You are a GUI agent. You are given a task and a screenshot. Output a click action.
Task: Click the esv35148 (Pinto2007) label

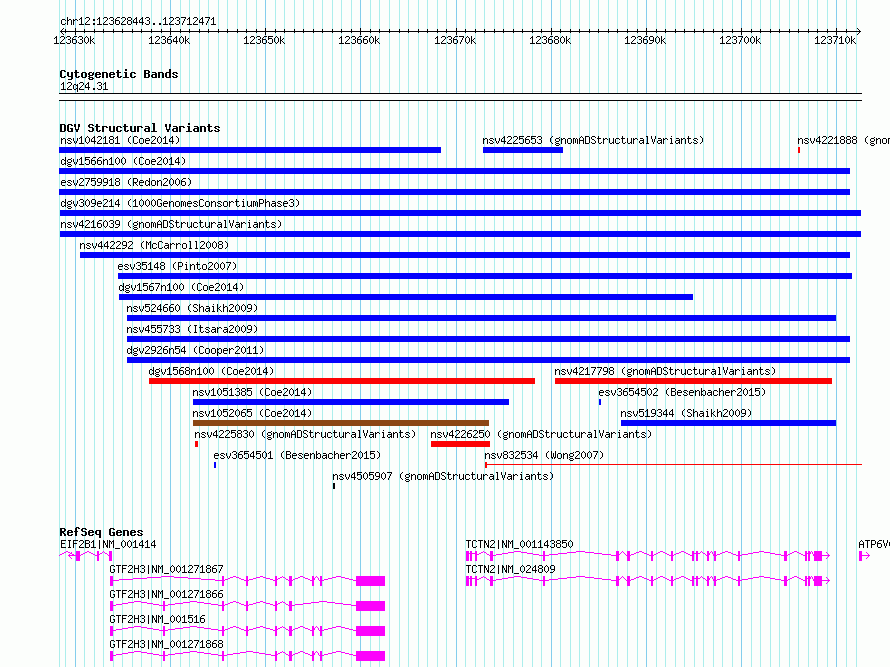[177, 266]
